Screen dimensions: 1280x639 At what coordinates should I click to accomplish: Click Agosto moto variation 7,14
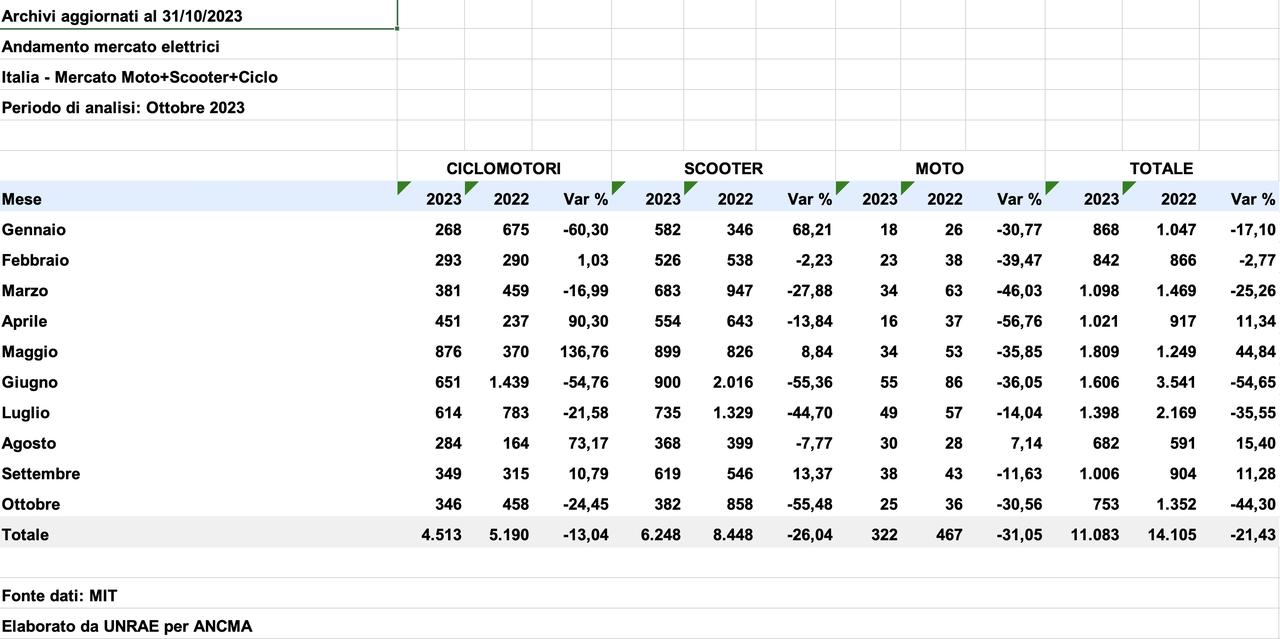tap(1026, 443)
